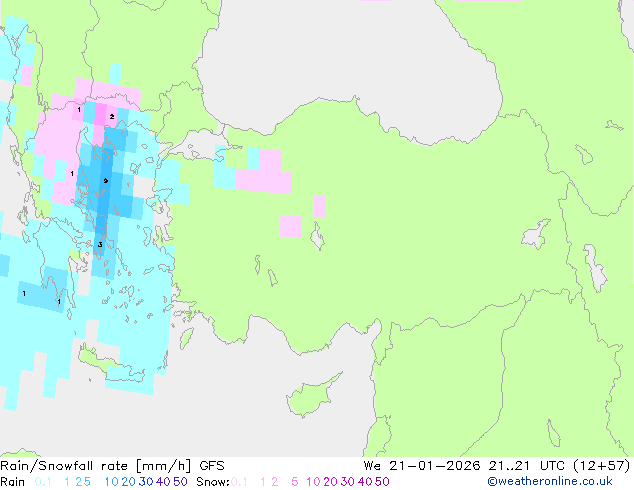The width and height of the screenshot is (634, 490).
Task: Select the Rain legend value 20
Action: tap(129, 482)
